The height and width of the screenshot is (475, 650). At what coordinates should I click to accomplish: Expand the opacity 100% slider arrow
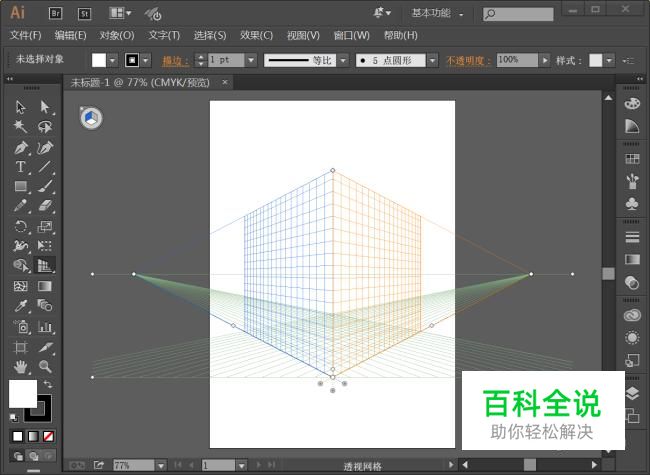click(x=545, y=61)
